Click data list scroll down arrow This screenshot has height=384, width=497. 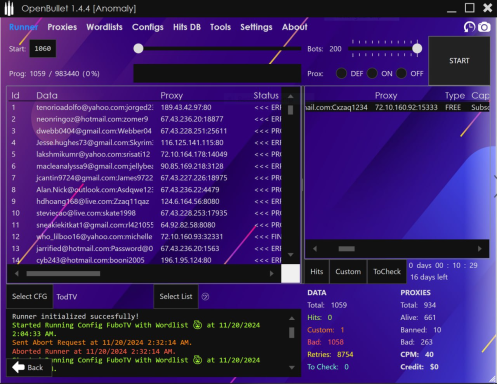coord(290,255)
